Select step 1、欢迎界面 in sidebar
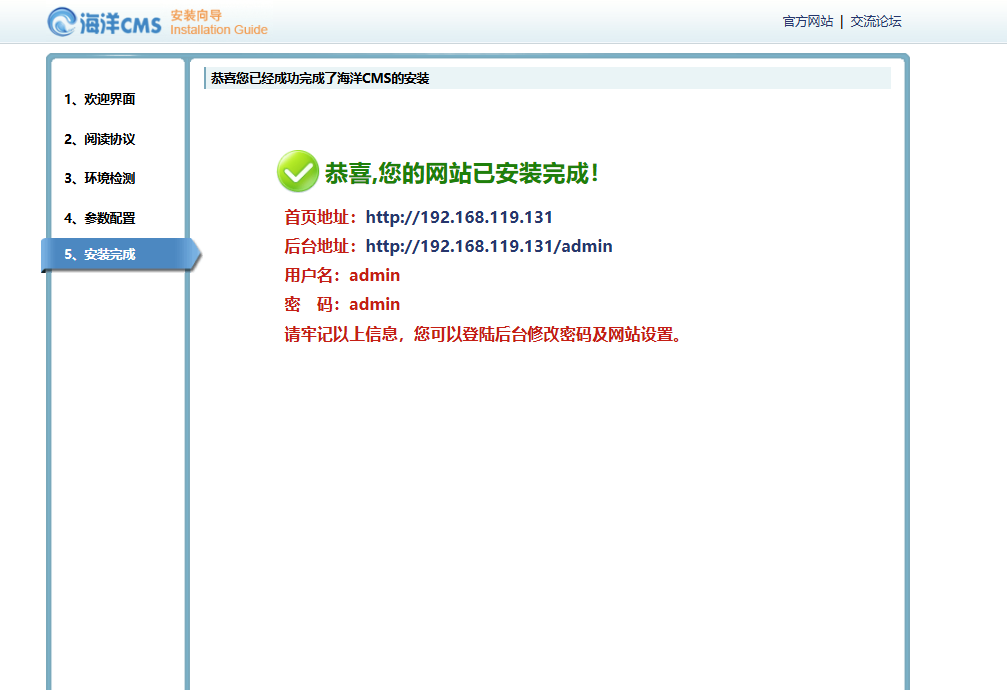Viewport: 1007px width, 690px height. pos(100,99)
